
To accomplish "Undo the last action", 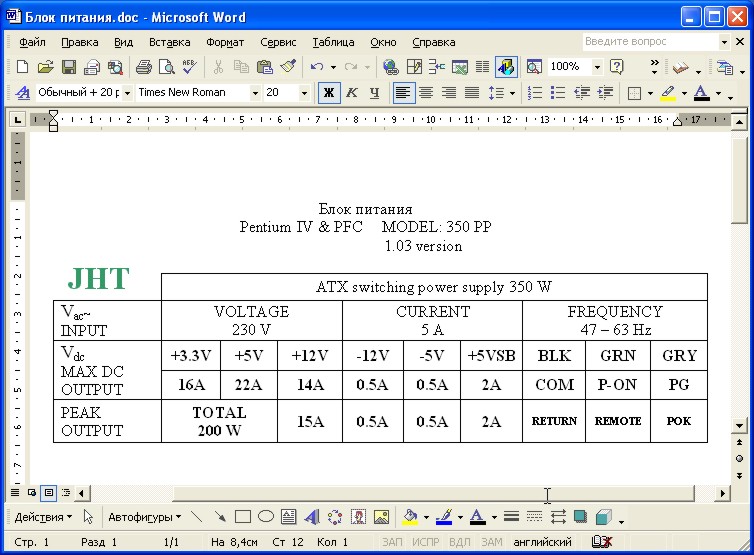I will click(316, 66).
